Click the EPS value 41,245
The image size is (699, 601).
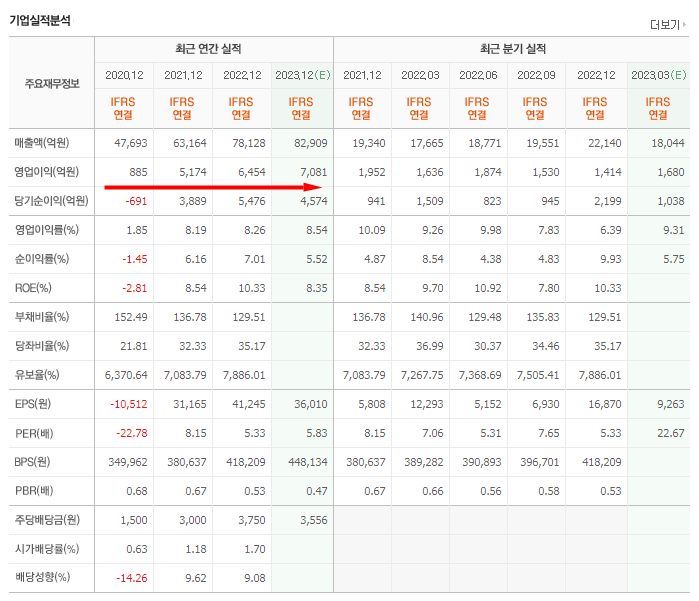pos(249,404)
